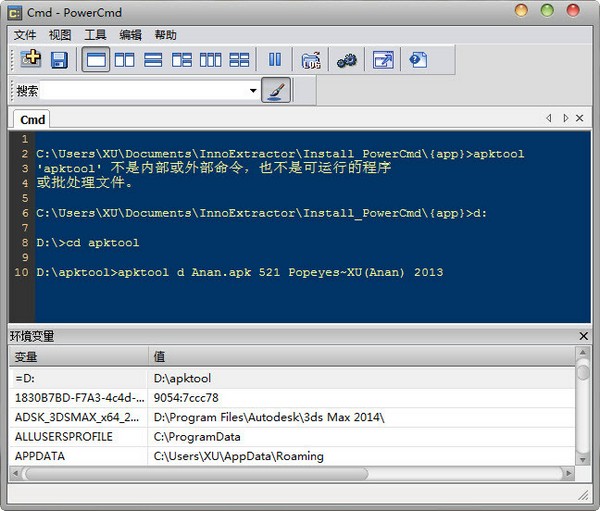Click the fullscreen window icon
600x511 pixels.
pyautogui.click(x=383, y=60)
